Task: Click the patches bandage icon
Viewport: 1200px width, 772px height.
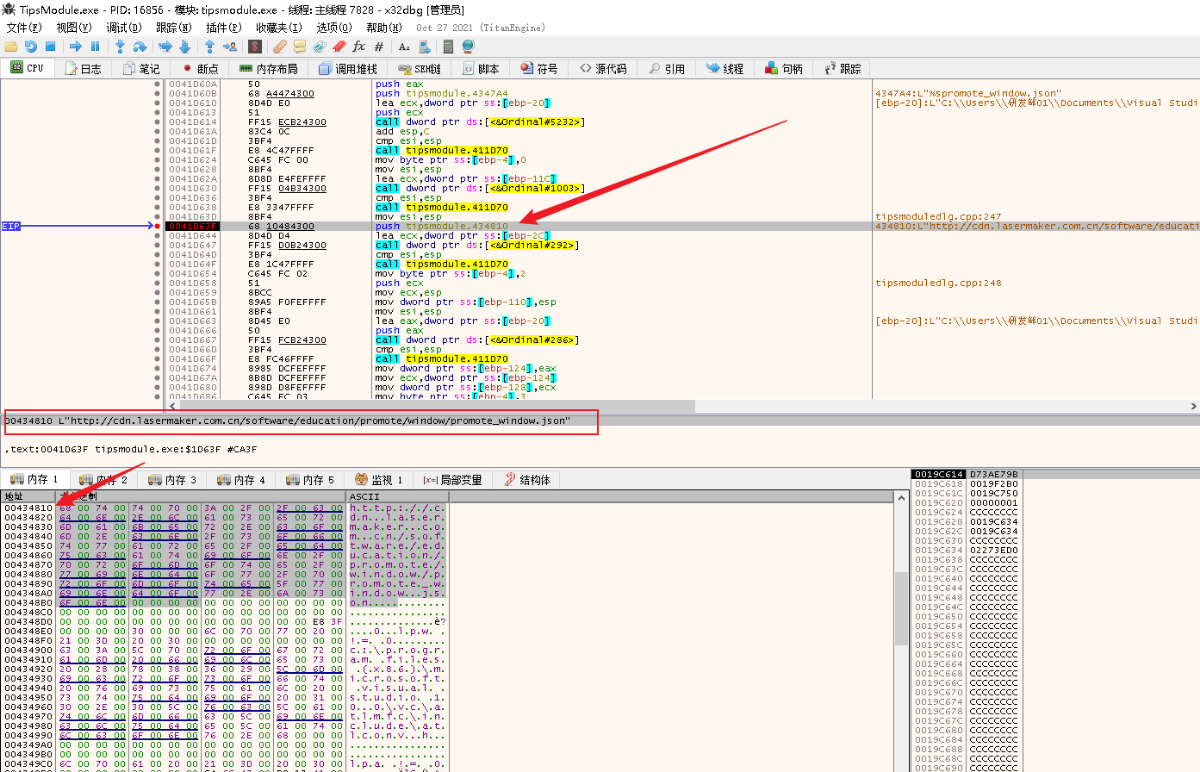Action: [280, 46]
